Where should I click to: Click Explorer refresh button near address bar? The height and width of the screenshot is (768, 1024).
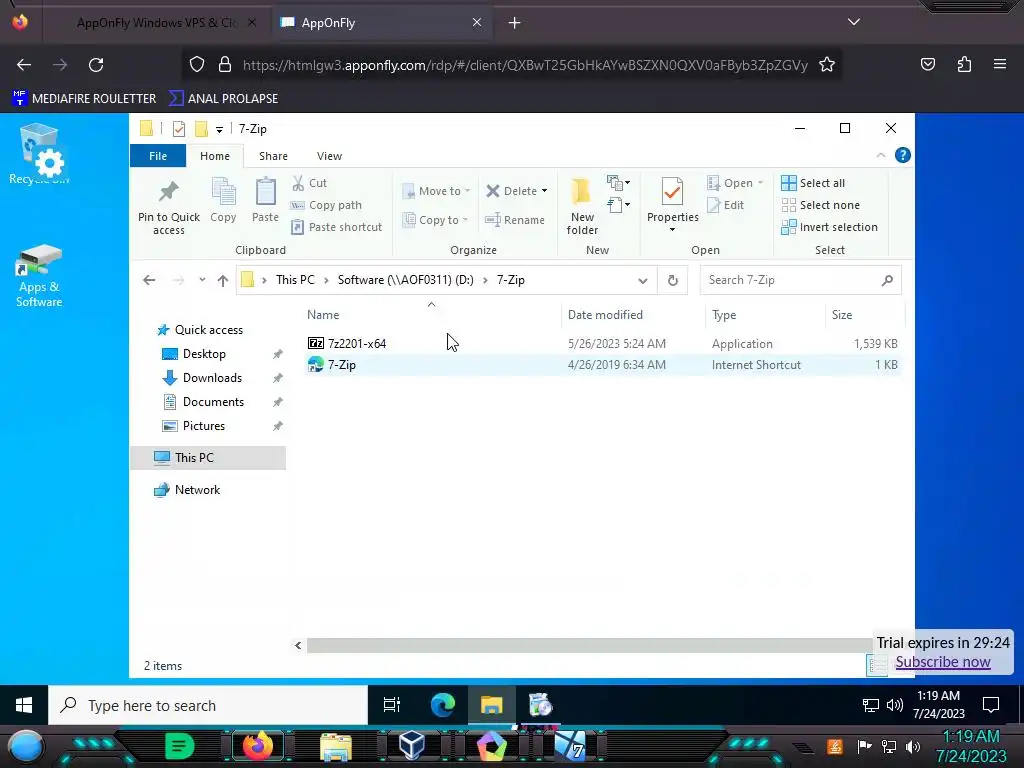coord(673,280)
